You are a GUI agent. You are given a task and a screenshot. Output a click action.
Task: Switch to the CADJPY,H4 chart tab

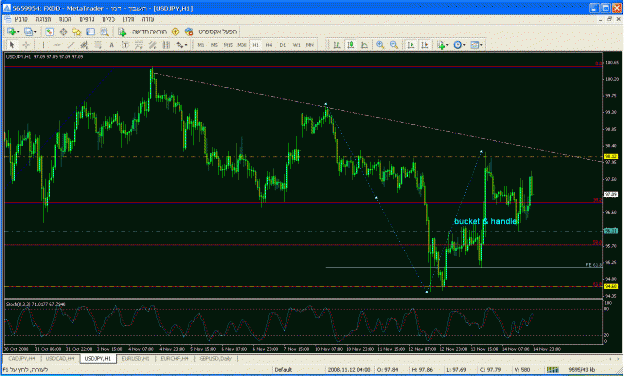coord(22,359)
